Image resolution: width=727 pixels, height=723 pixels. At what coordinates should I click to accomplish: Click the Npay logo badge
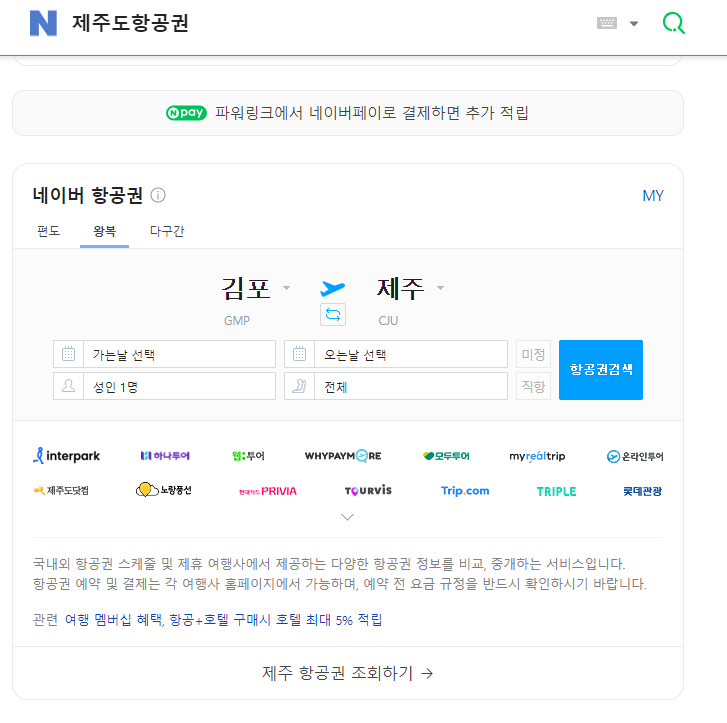(186, 113)
